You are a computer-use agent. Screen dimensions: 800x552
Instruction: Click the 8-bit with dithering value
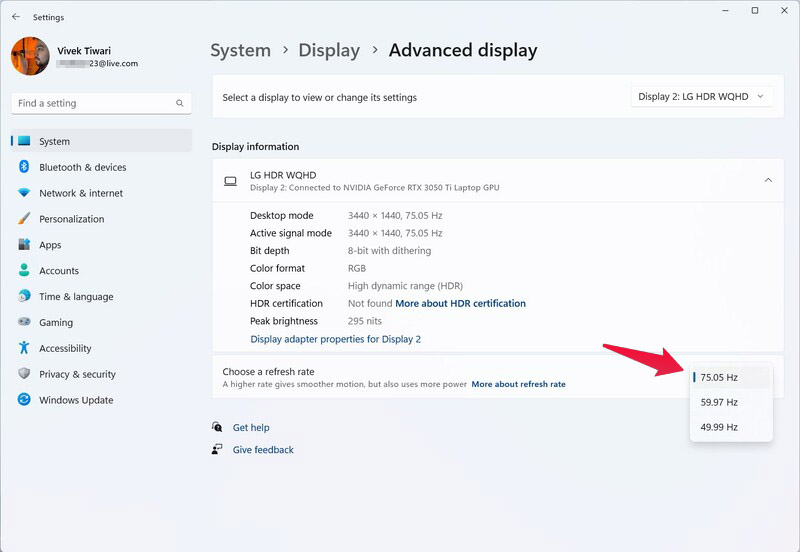(389, 250)
